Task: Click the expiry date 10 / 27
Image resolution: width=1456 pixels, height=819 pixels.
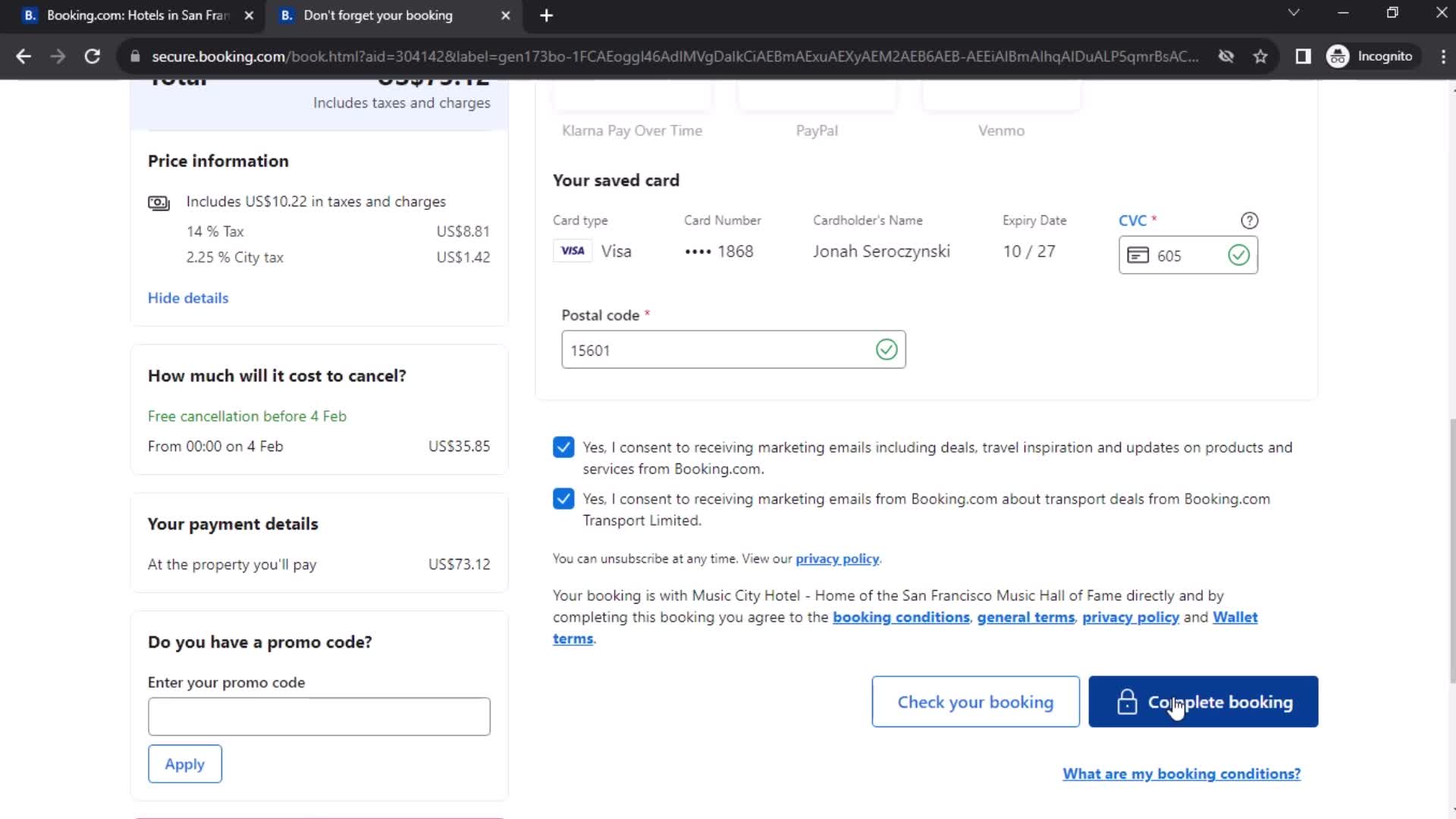Action: point(1029,251)
